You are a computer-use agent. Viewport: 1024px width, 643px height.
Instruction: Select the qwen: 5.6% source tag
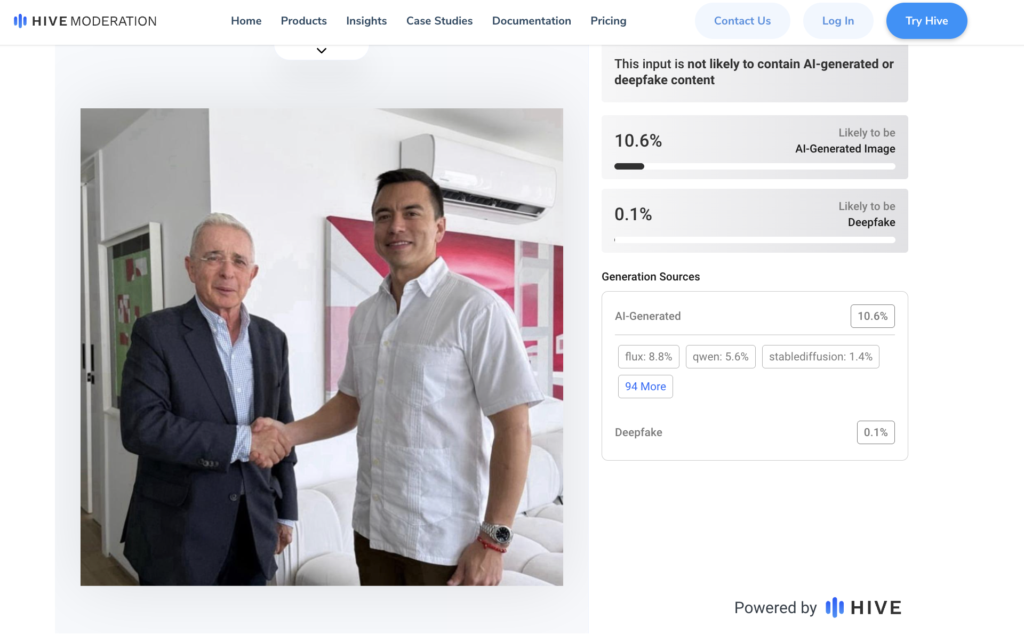[720, 357]
